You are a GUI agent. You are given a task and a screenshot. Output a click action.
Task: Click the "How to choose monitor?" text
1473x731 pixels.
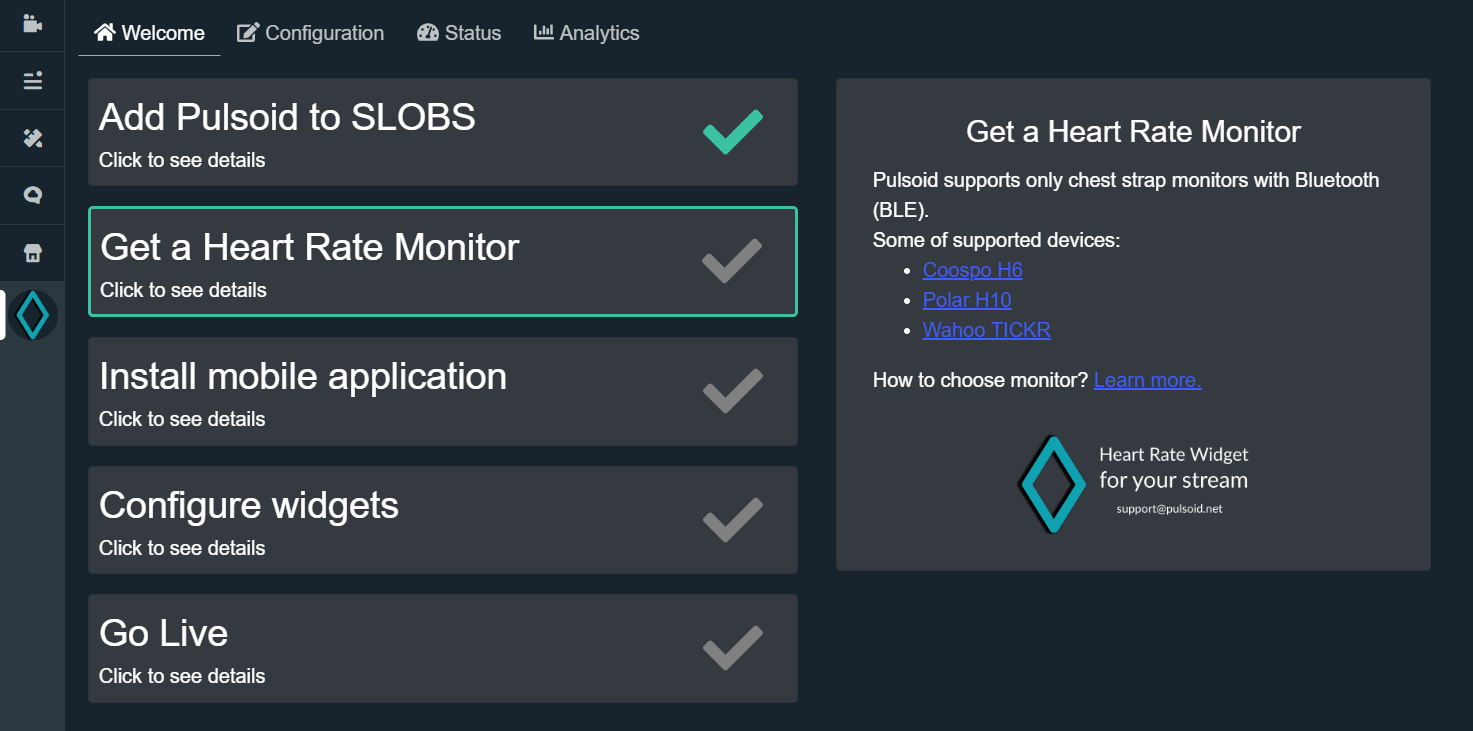980,380
